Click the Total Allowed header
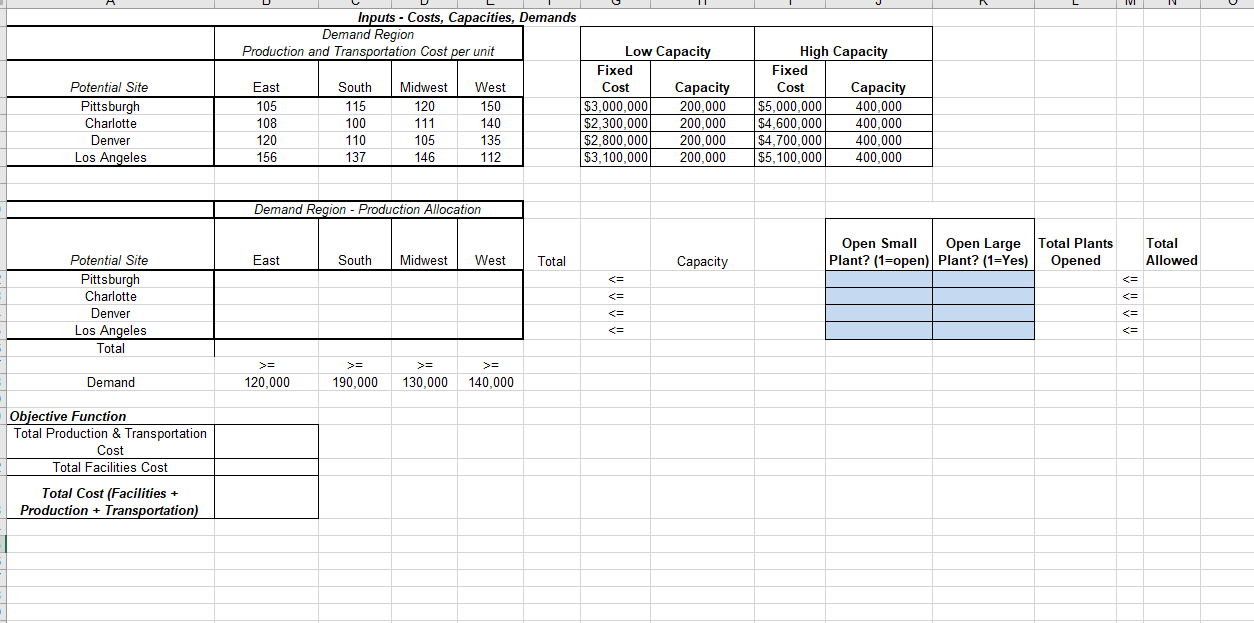Viewport: 1254px width, 623px height. click(1171, 252)
